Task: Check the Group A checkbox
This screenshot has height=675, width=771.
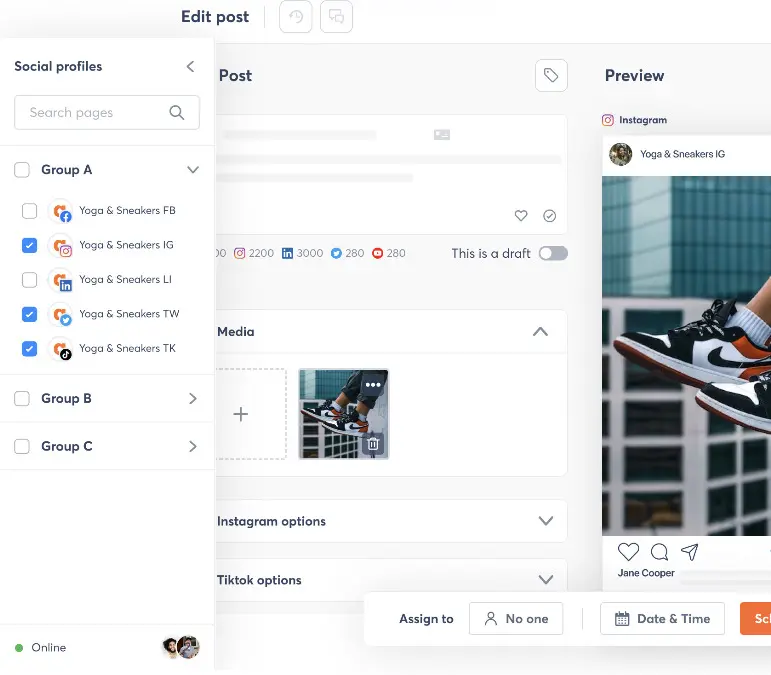Action: [22, 170]
